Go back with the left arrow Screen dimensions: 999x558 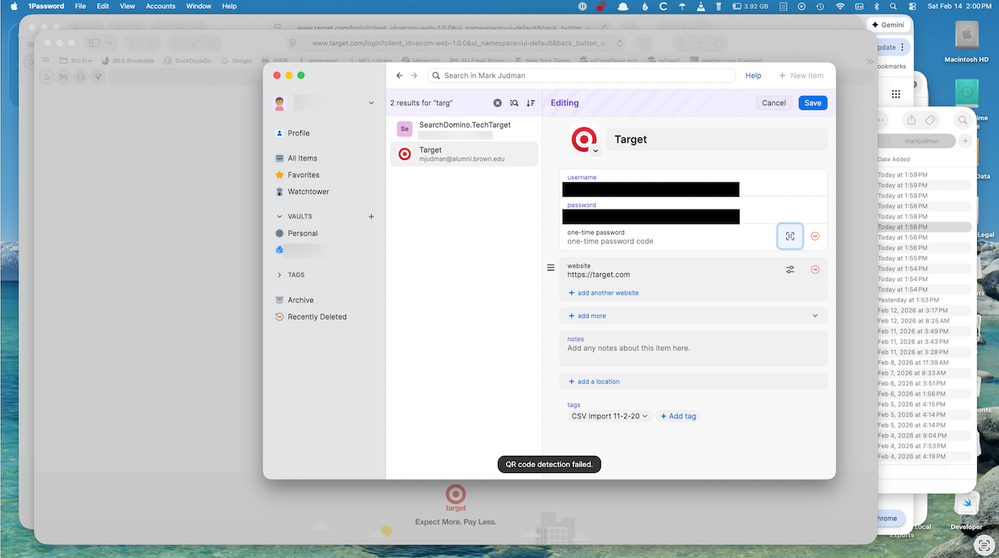click(x=400, y=76)
